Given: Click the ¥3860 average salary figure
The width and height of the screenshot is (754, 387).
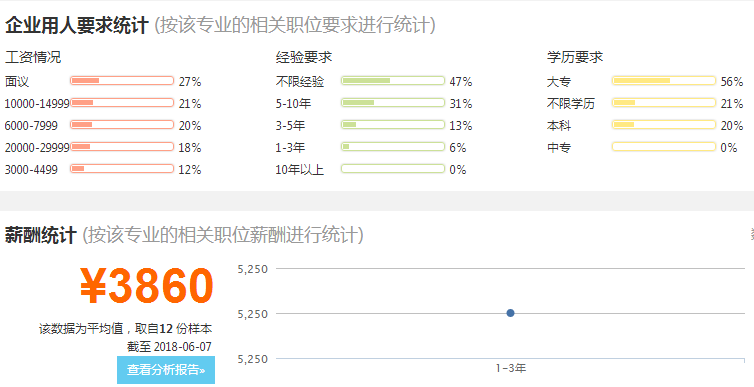Looking at the screenshot, I should point(147,286).
